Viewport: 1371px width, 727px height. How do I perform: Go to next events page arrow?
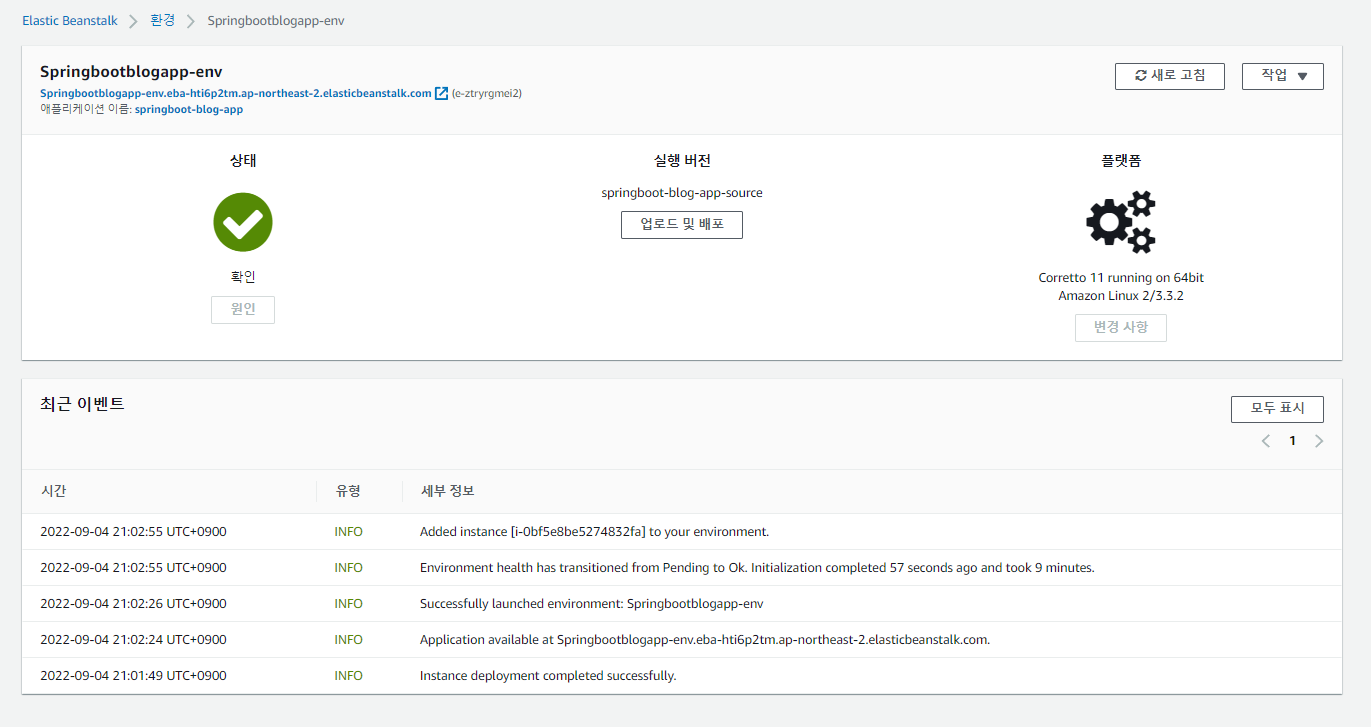(x=1319, y=441)
